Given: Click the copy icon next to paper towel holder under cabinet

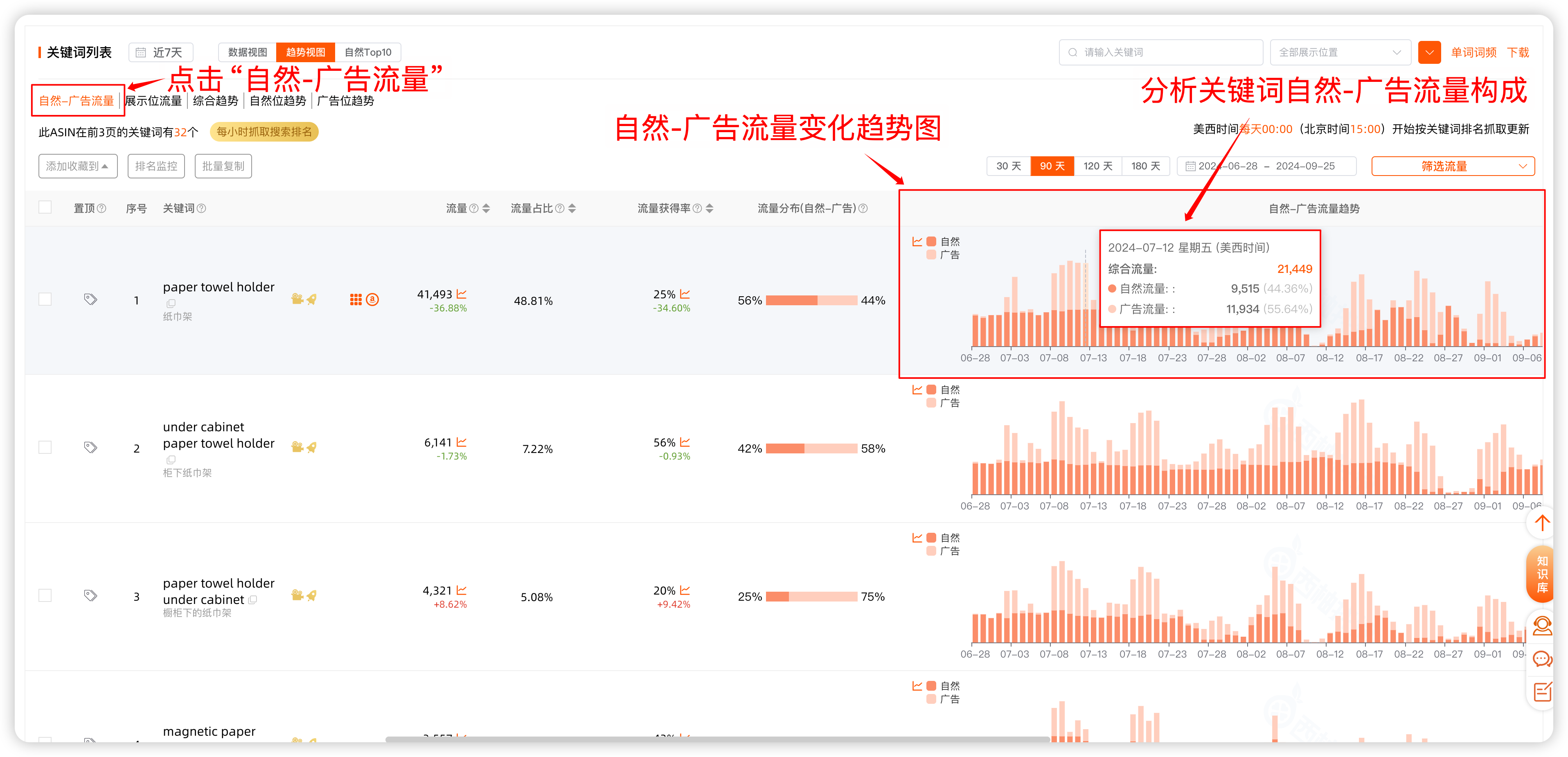Looking at the screenshot, I should (252, 599).
